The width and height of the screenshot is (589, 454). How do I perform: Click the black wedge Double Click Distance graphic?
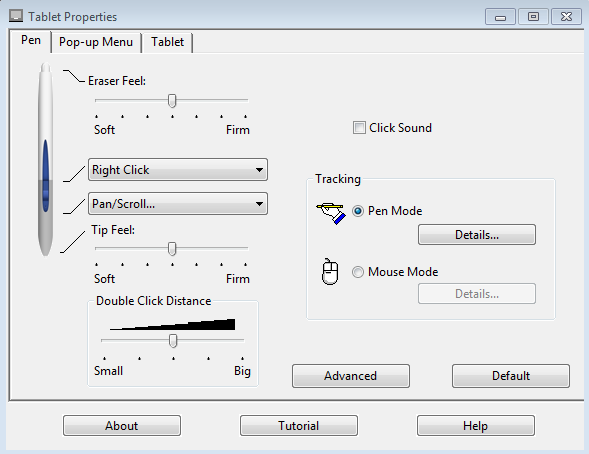coord(172,324)
